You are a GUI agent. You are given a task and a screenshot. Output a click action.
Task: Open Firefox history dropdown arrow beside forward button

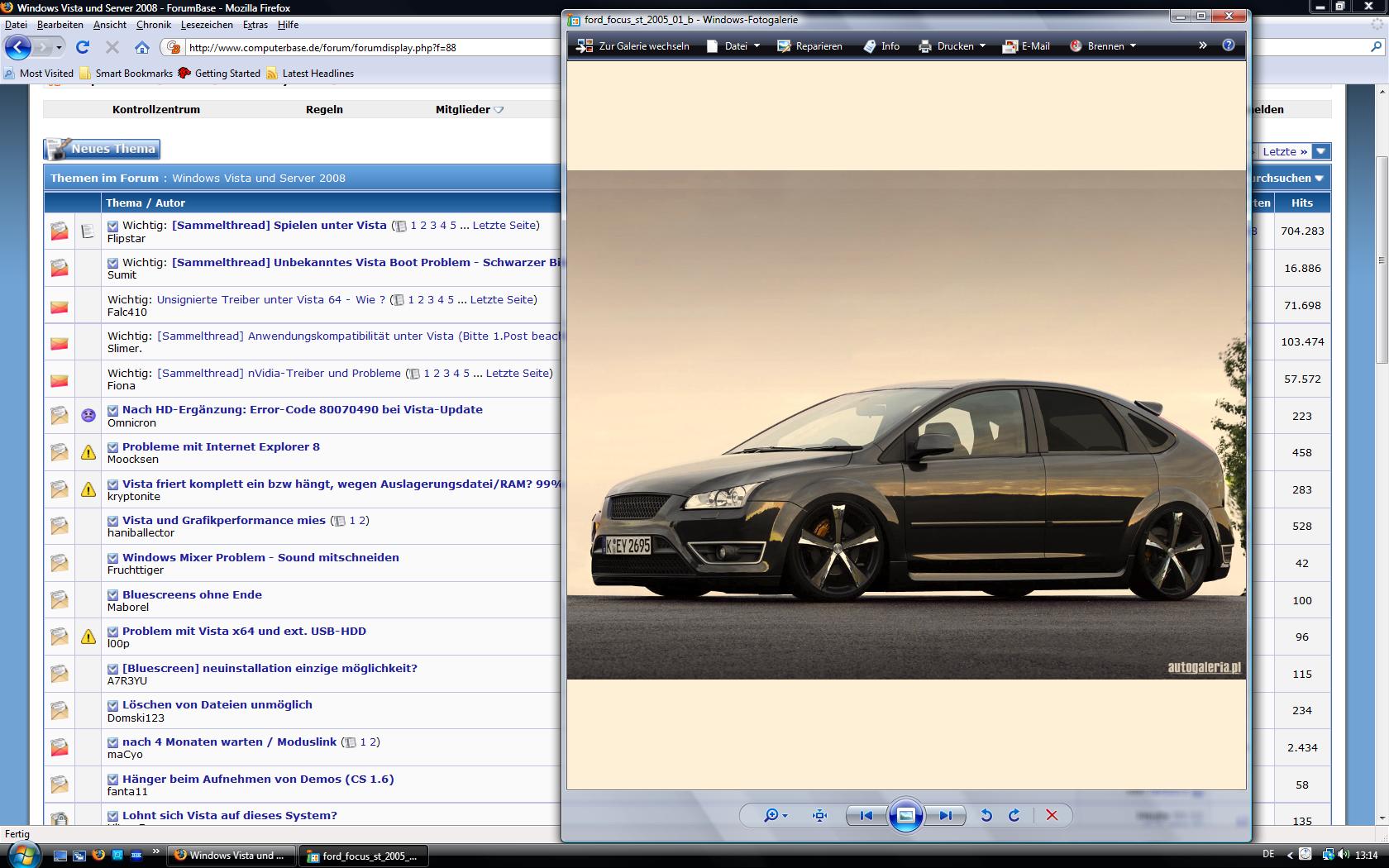[59, 47]
